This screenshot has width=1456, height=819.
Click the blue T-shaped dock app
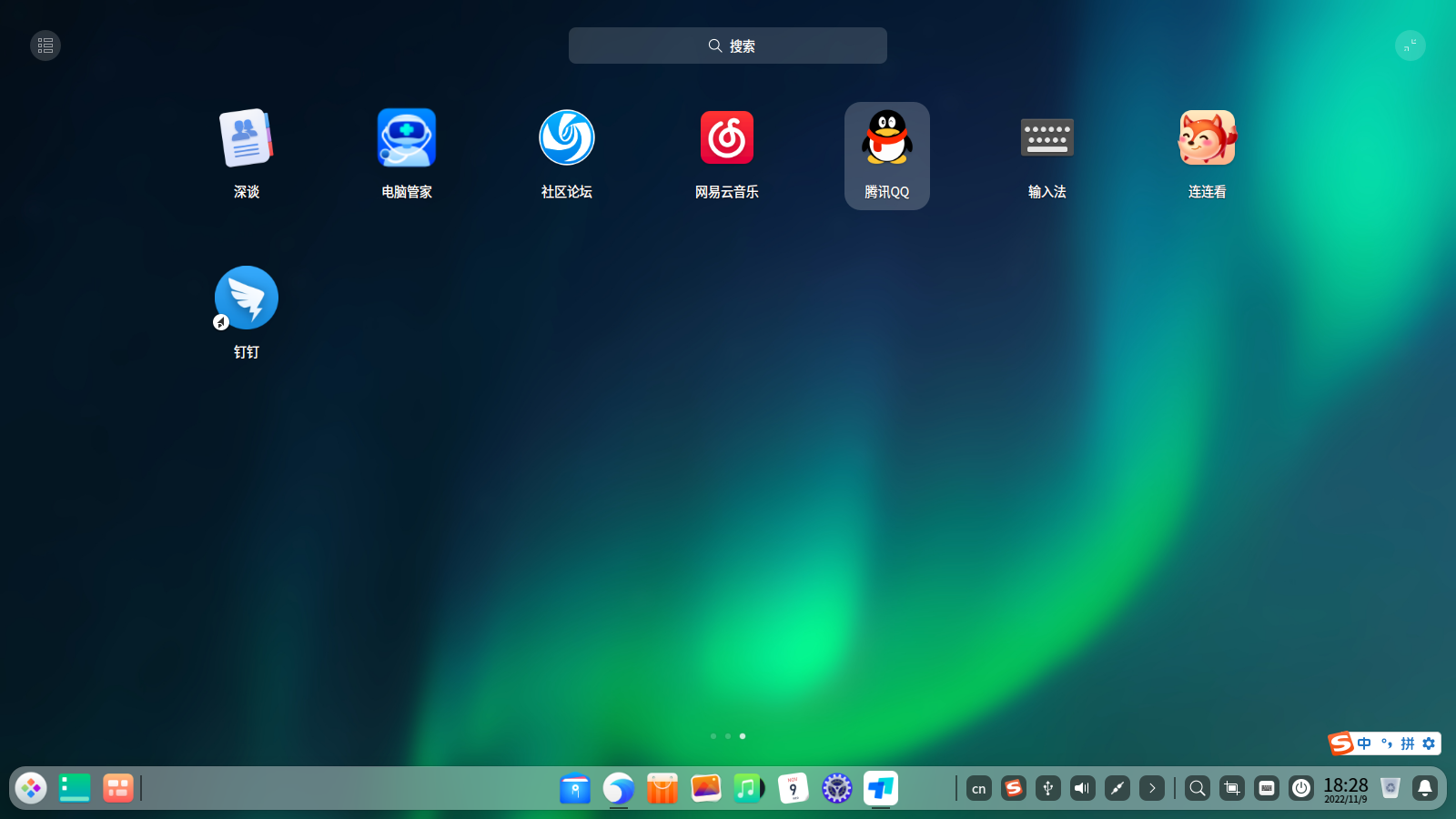(881, 788)
